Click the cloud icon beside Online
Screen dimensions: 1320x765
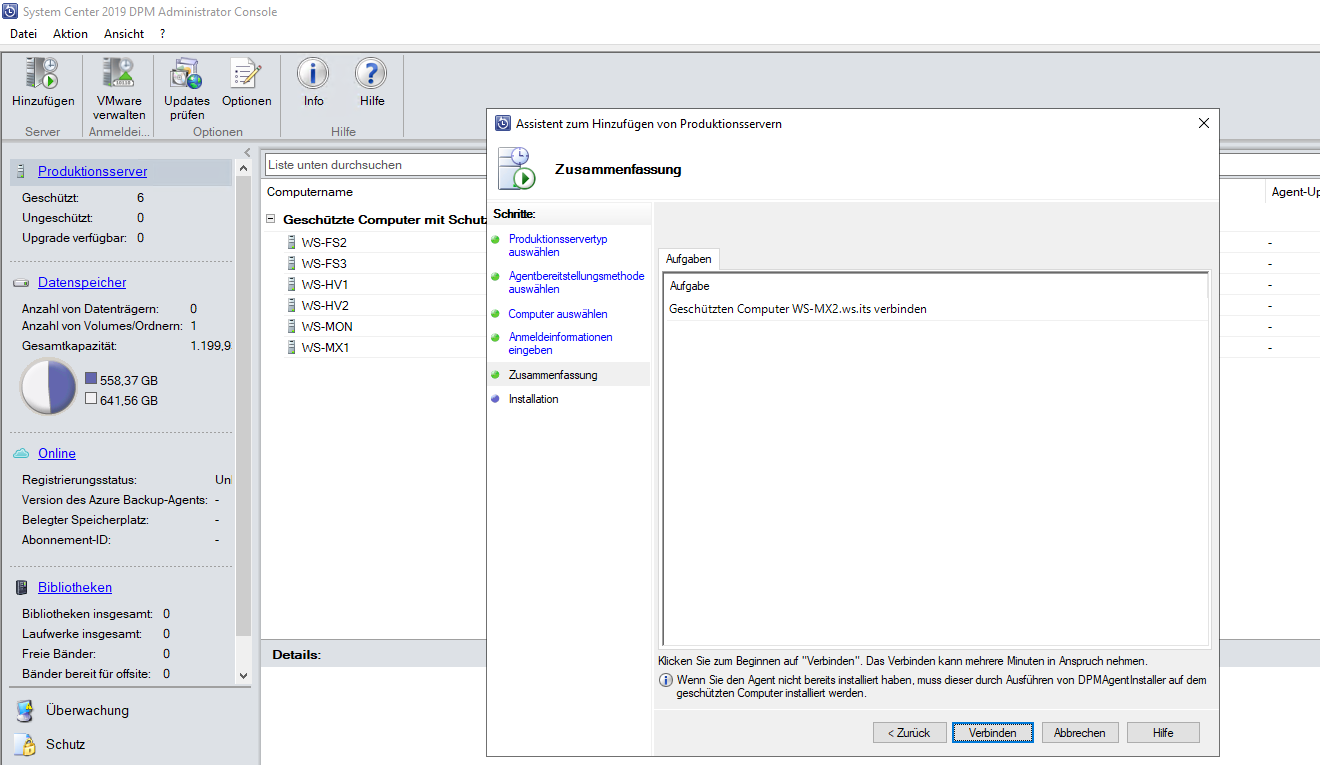click(x=21, y=454)
